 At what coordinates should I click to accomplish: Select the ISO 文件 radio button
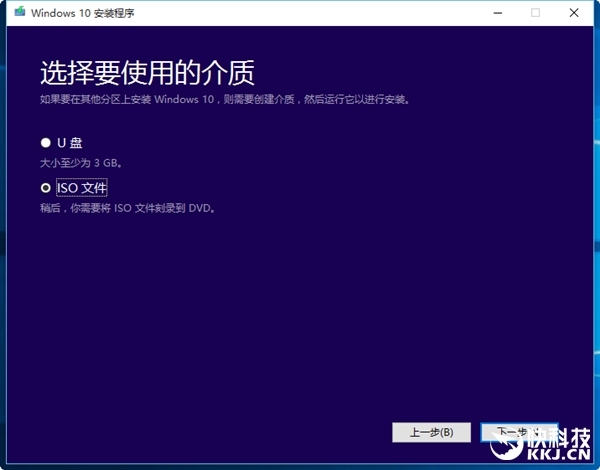pos(45,187)
